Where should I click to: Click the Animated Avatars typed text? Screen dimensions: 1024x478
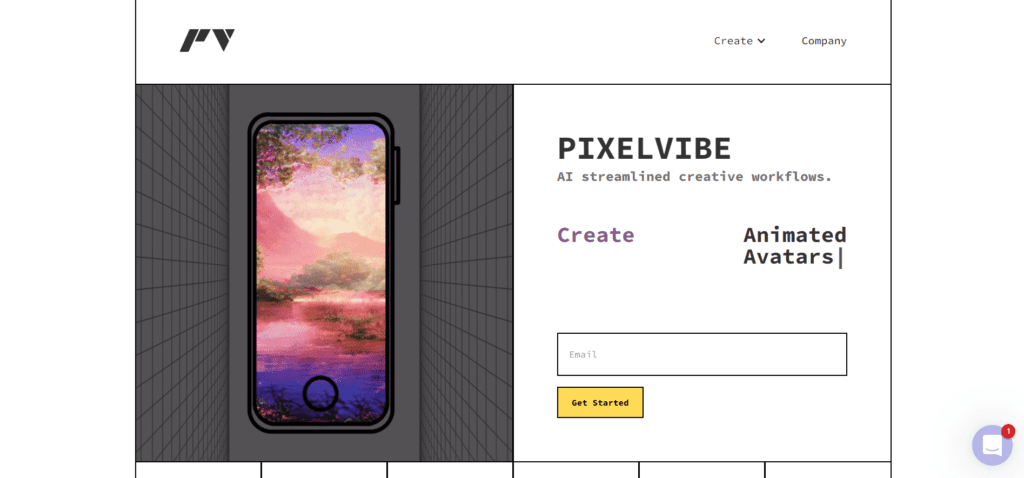[794, 246]
